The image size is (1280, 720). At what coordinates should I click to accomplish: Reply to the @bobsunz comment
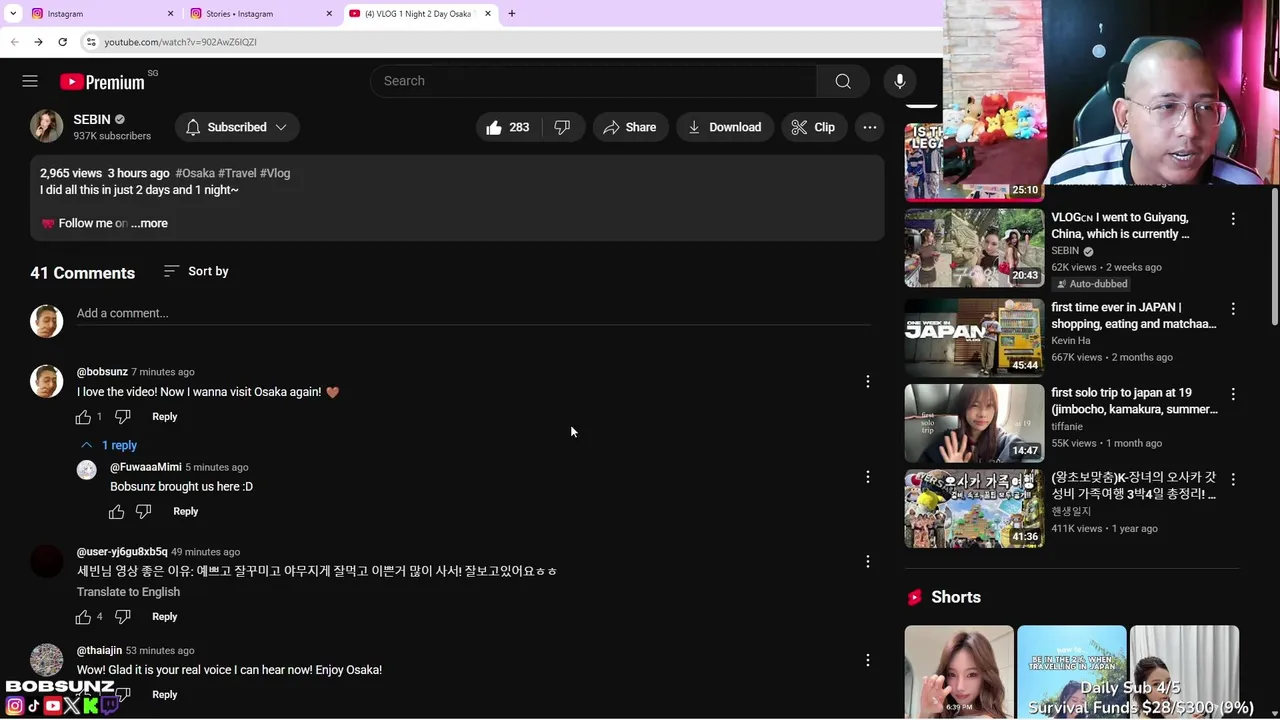pos(164,417)
